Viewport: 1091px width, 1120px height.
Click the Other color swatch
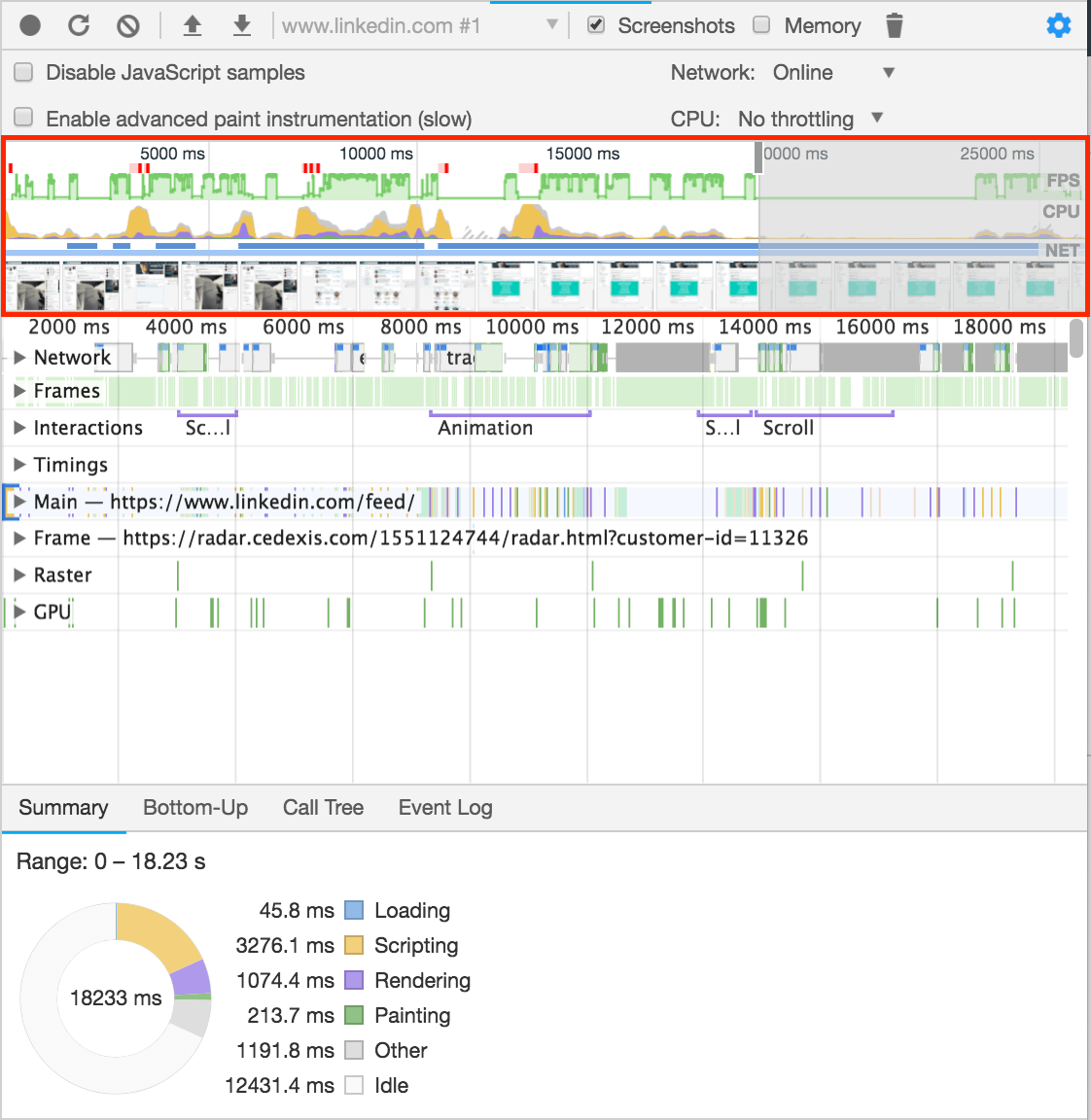[x=354, y=1050]
